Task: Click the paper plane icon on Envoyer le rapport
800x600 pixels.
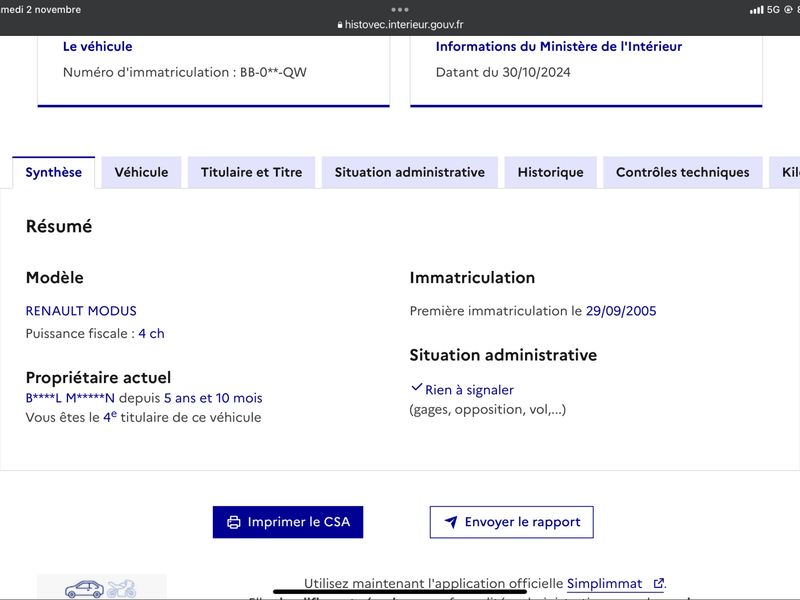Action: click(451, 521)
